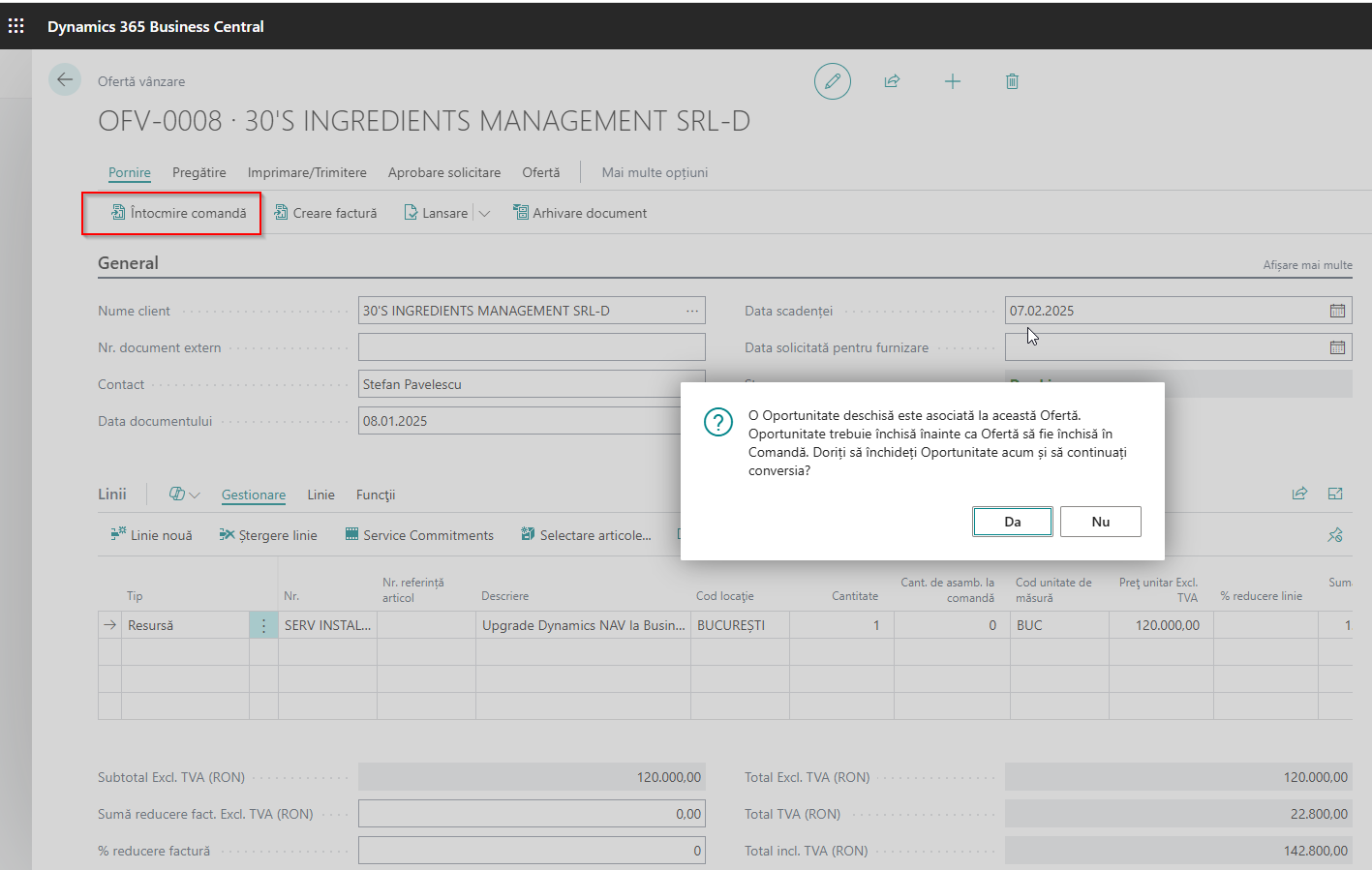Click the Nr. document extern field

click(x=532, y=347)
